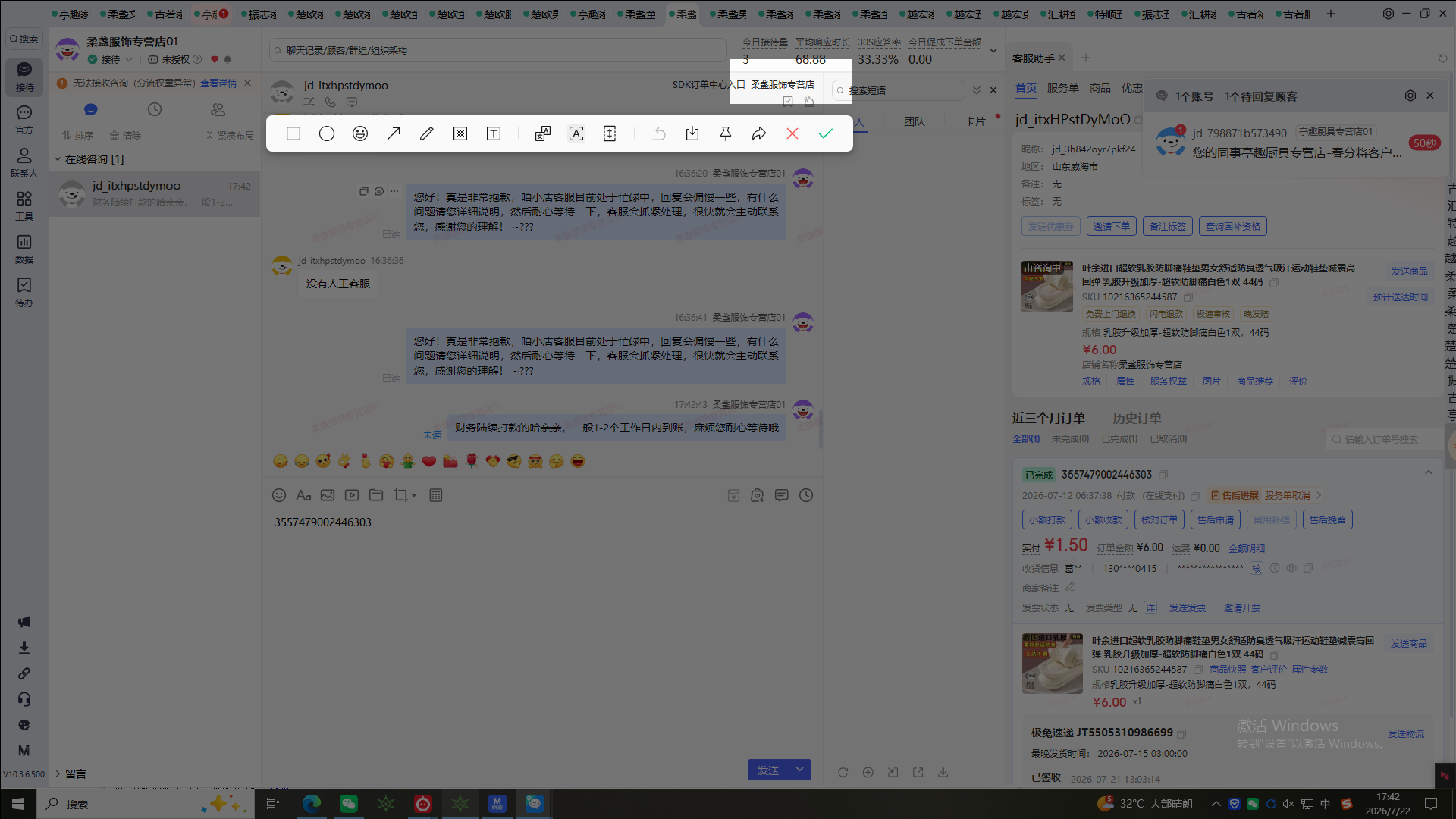Open chat history clock icon in input toolbar
The height and width of the screenshot is (819, 1456).
click(806, 495)
